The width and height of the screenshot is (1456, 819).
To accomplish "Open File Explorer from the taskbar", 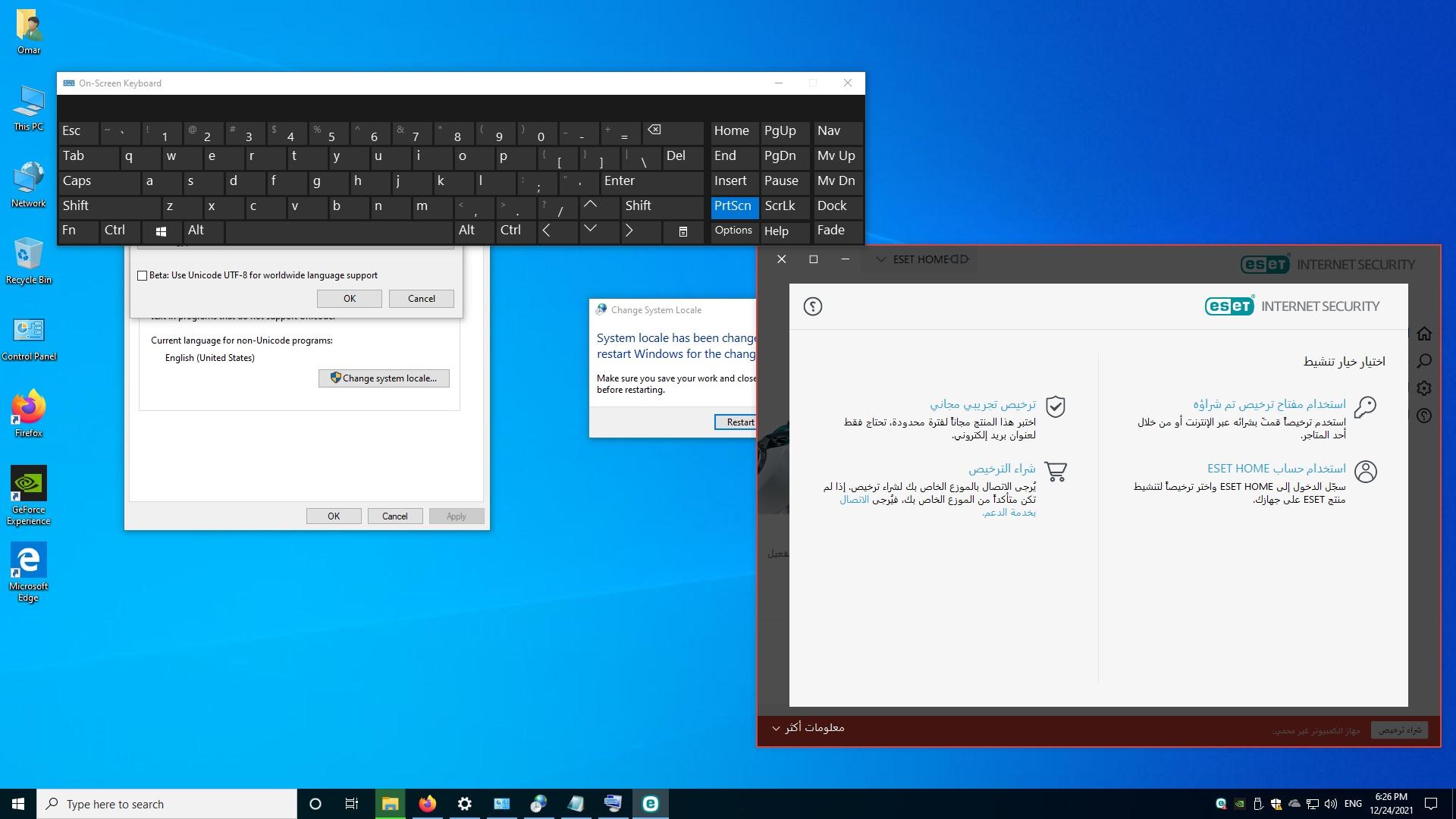I will tap(390, 804).
